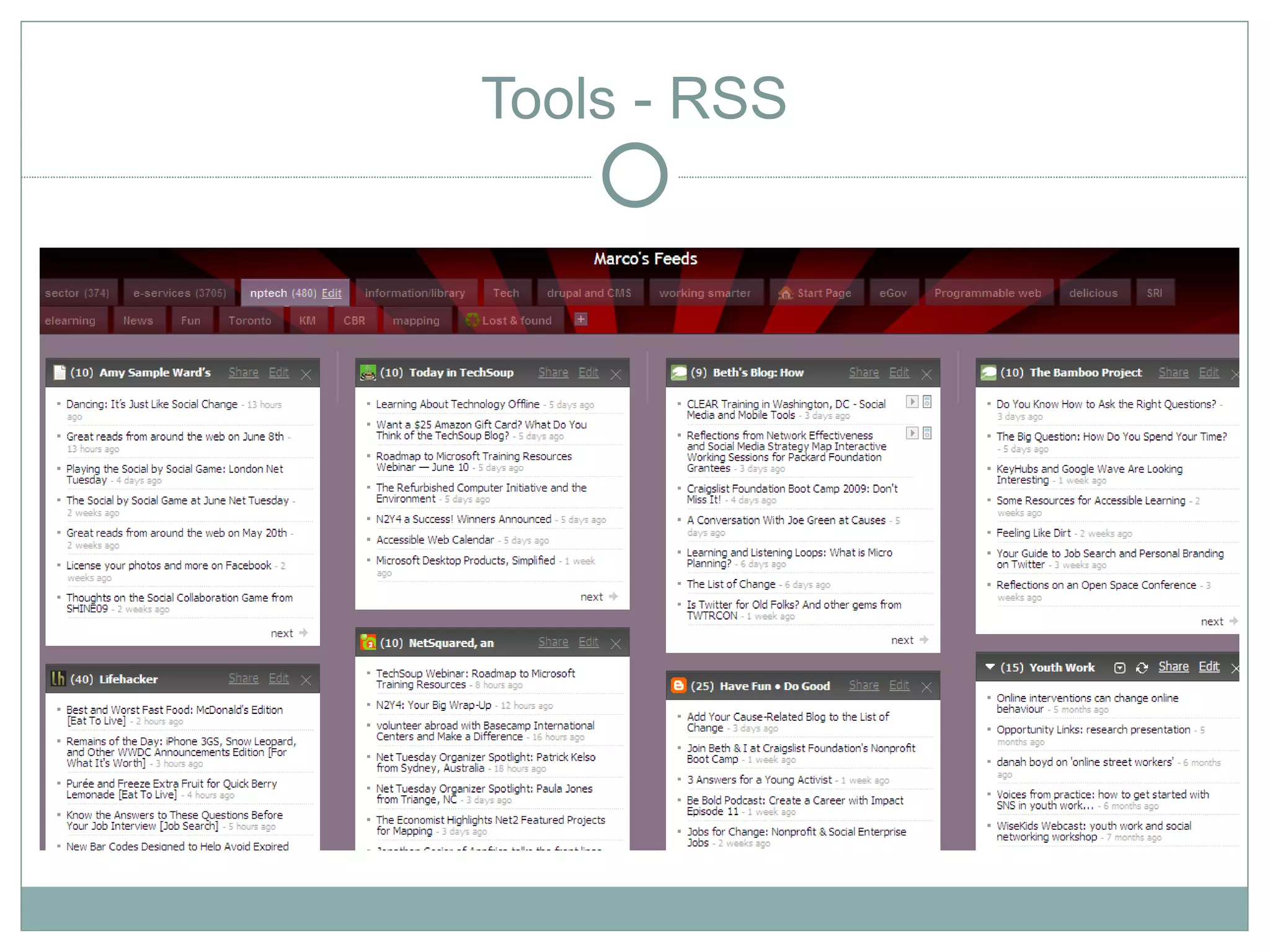Edit the Youth Work feed

click(1209, 667)
